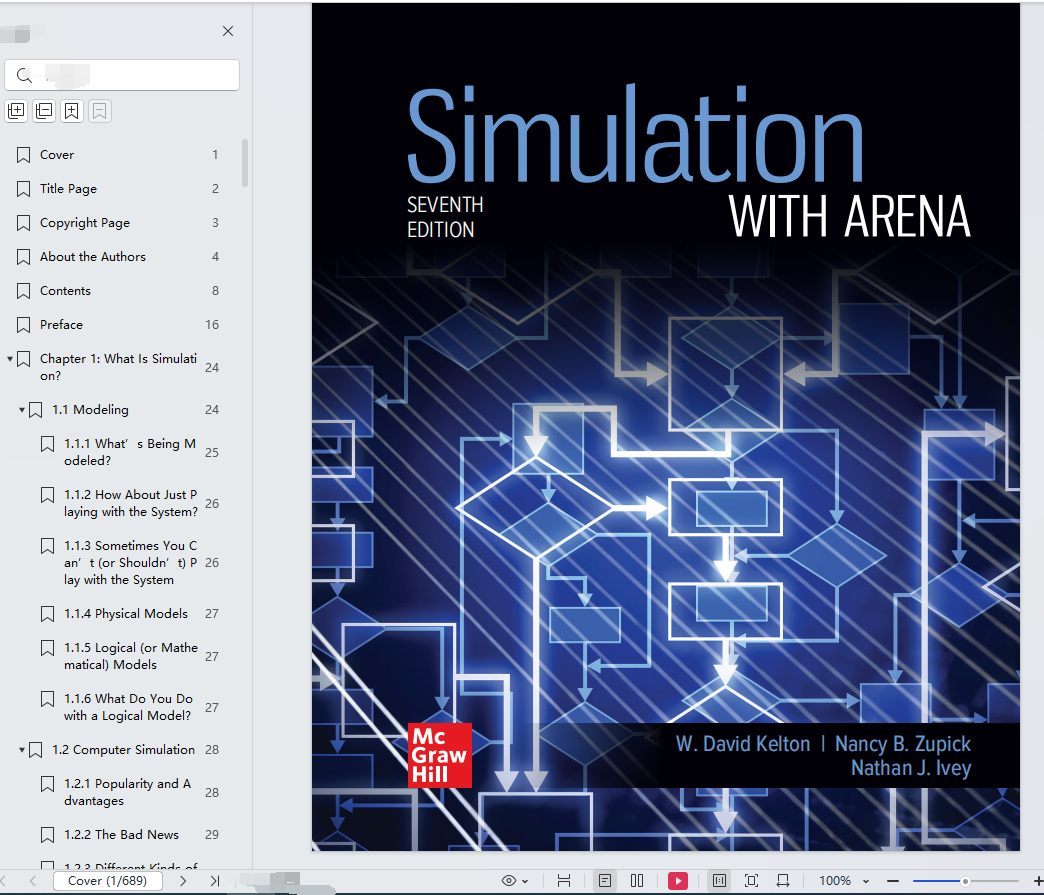This screenshot has width=1044, height=895.
Task: Focus the bookmark search field
Action: [122, 75]
